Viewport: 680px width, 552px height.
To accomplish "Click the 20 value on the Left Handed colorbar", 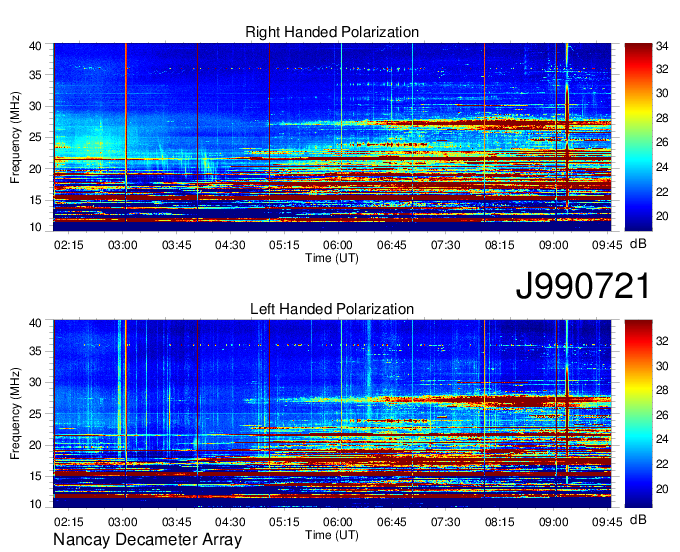I will coord(662,489).
